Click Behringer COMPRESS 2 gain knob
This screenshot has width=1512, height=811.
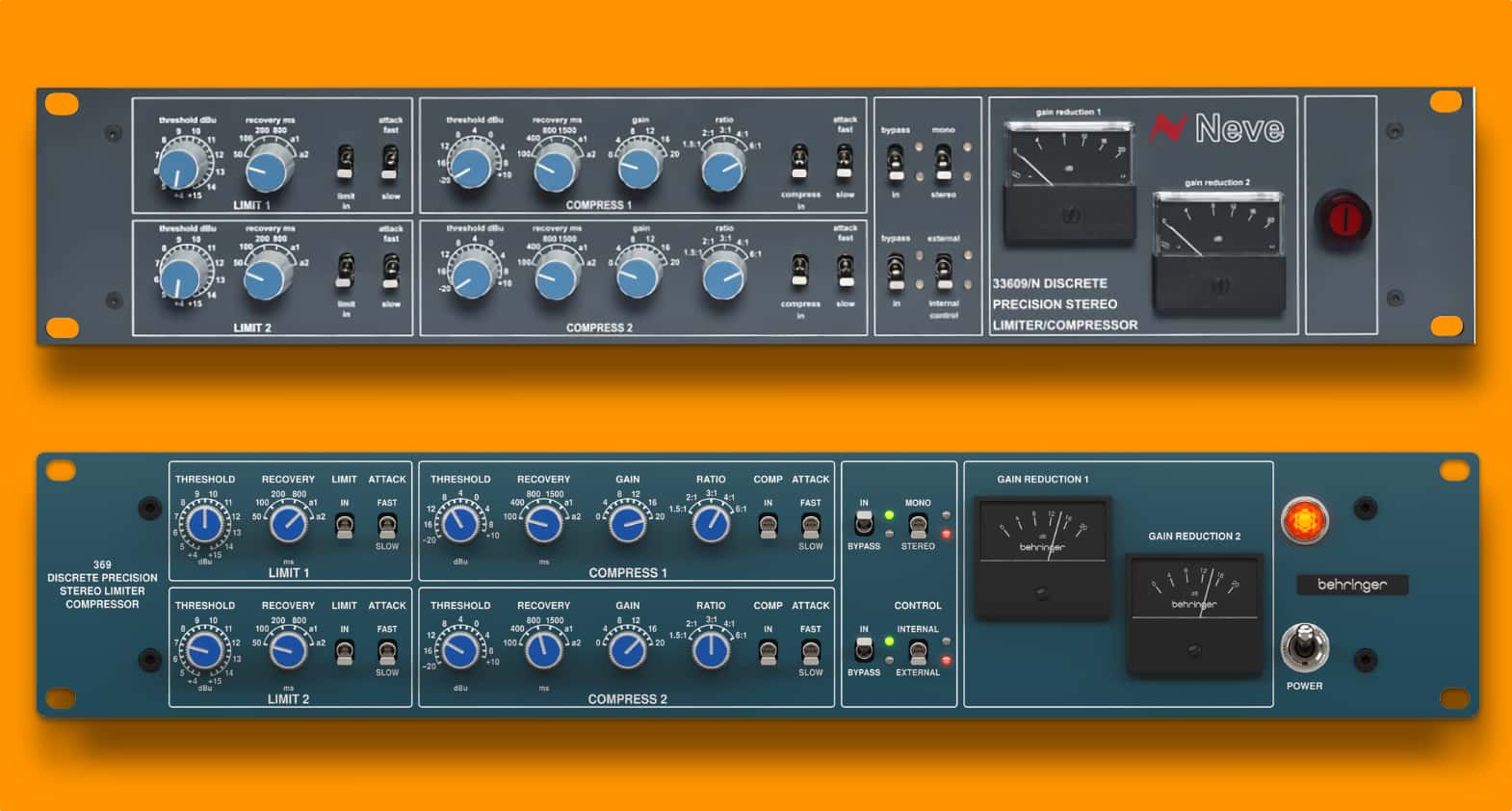click(x=628, y=651)
